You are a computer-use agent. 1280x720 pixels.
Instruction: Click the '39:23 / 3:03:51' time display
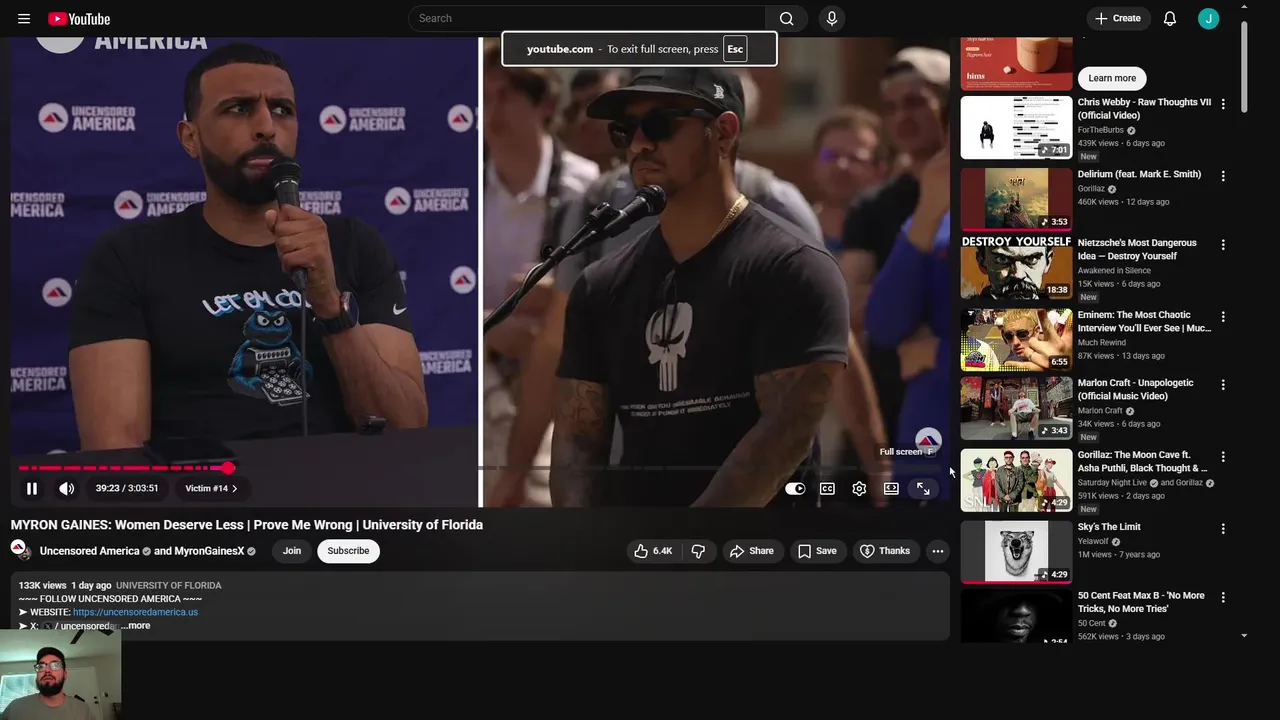coord(127,488)
